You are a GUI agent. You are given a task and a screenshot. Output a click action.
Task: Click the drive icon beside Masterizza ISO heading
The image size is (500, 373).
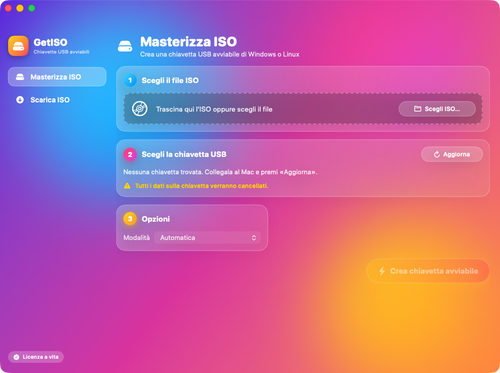[x=125, y=46]
